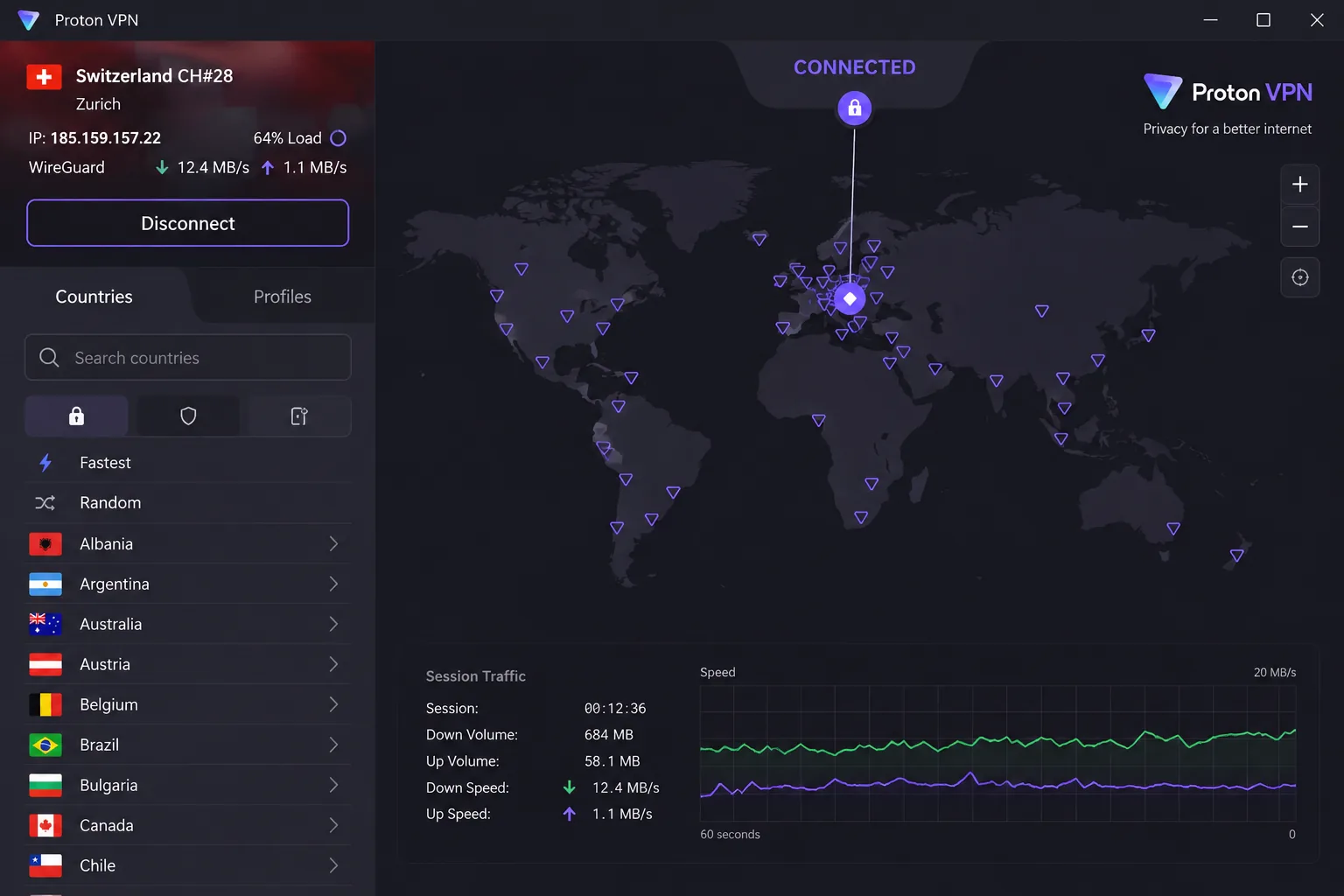The image size is (1344, 896).
Task: Disconnect from the VPN
Action: [x=188, y=223]
